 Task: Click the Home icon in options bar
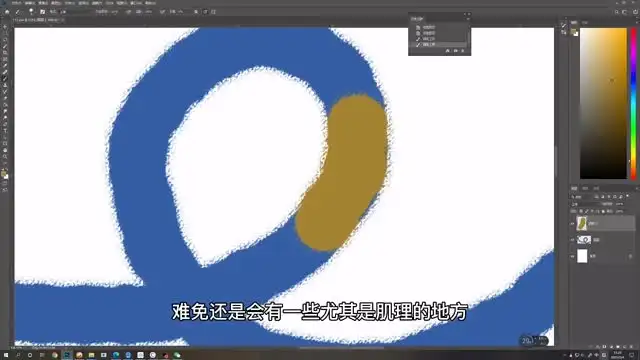pyautogui.click(x=7, y=12)
